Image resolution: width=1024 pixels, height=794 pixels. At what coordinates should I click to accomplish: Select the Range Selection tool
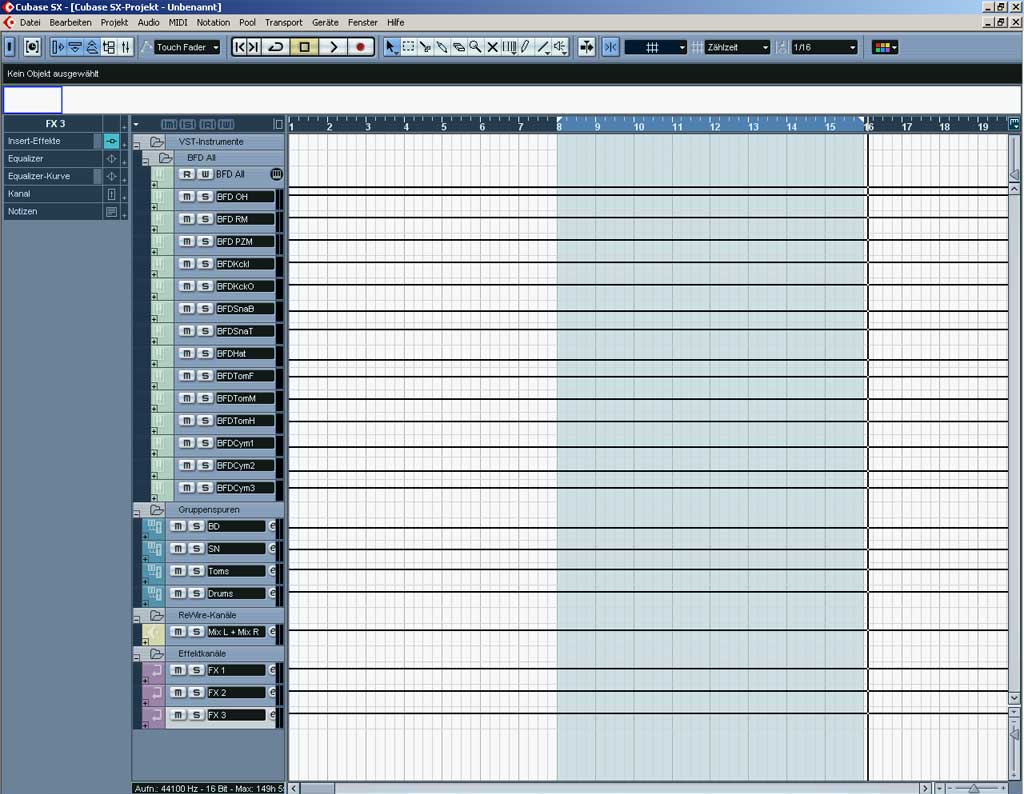(x=408, y=47)
